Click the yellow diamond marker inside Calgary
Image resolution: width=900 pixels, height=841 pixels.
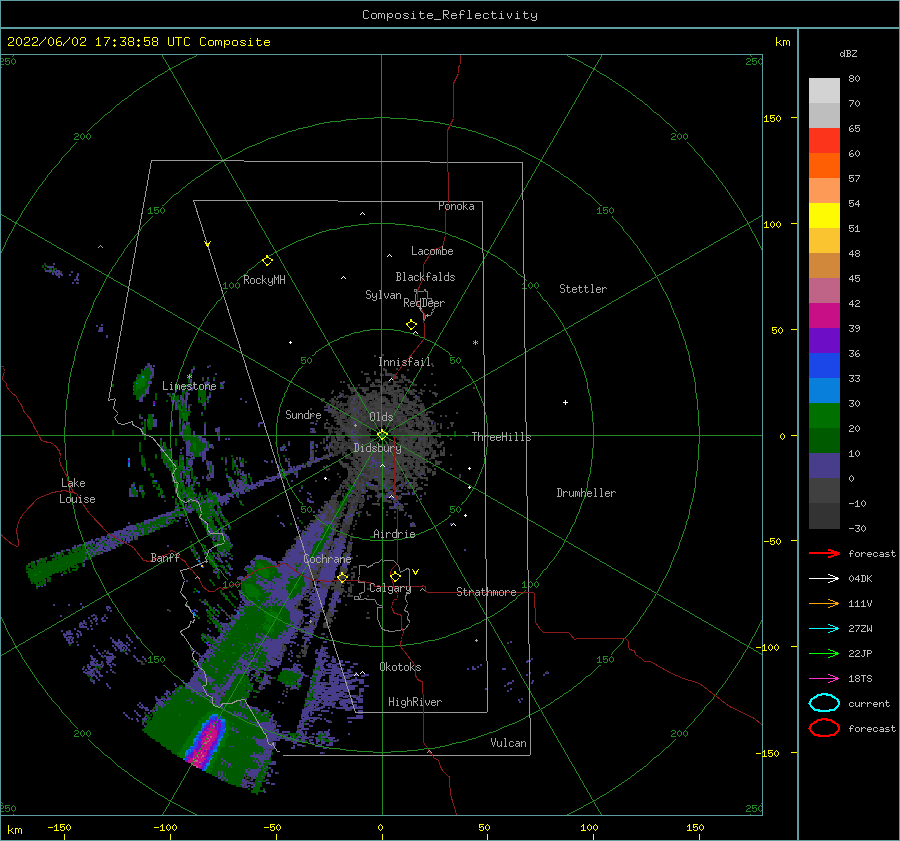(395, 576)
